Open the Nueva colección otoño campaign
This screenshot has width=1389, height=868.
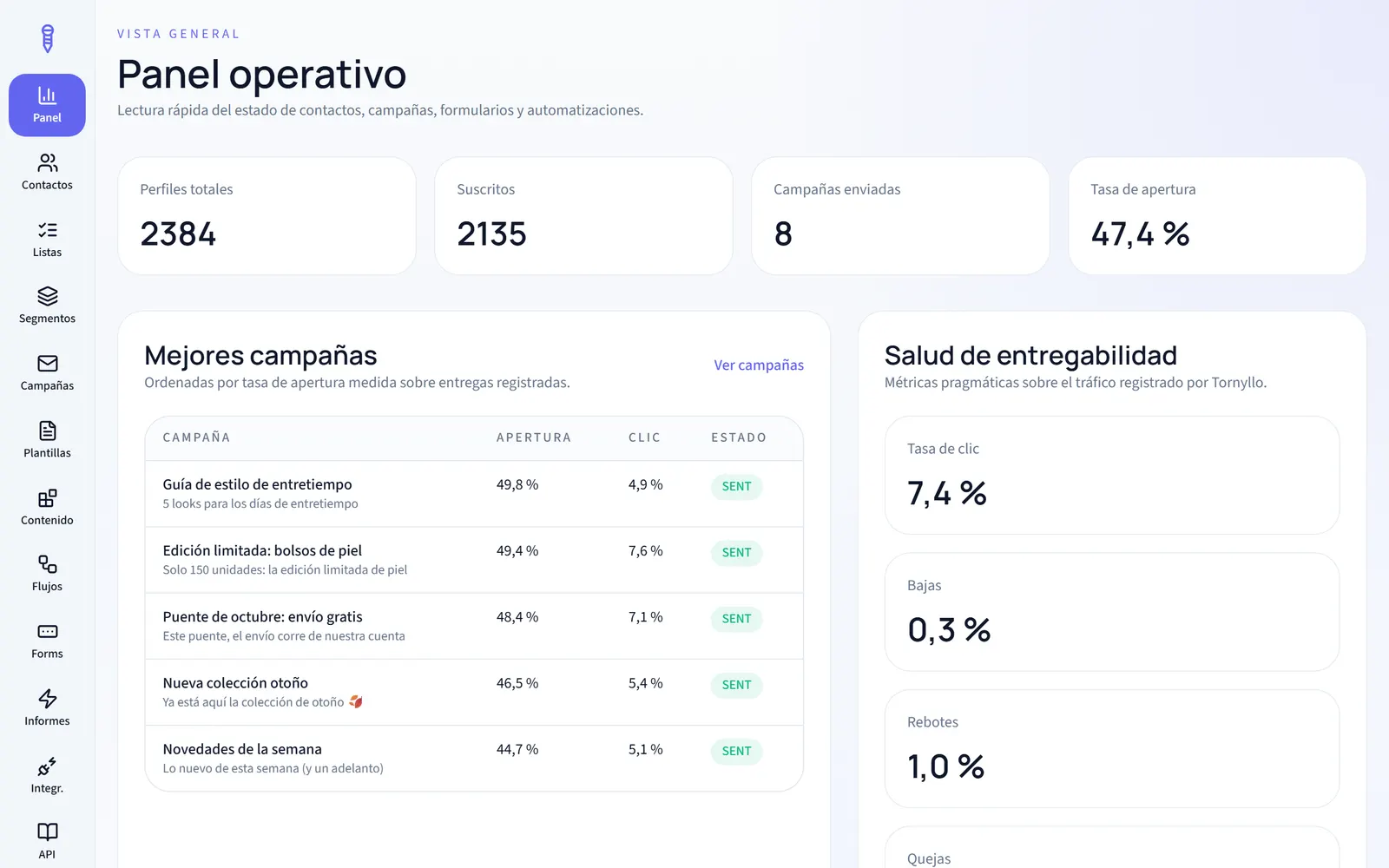coord(235,683)
